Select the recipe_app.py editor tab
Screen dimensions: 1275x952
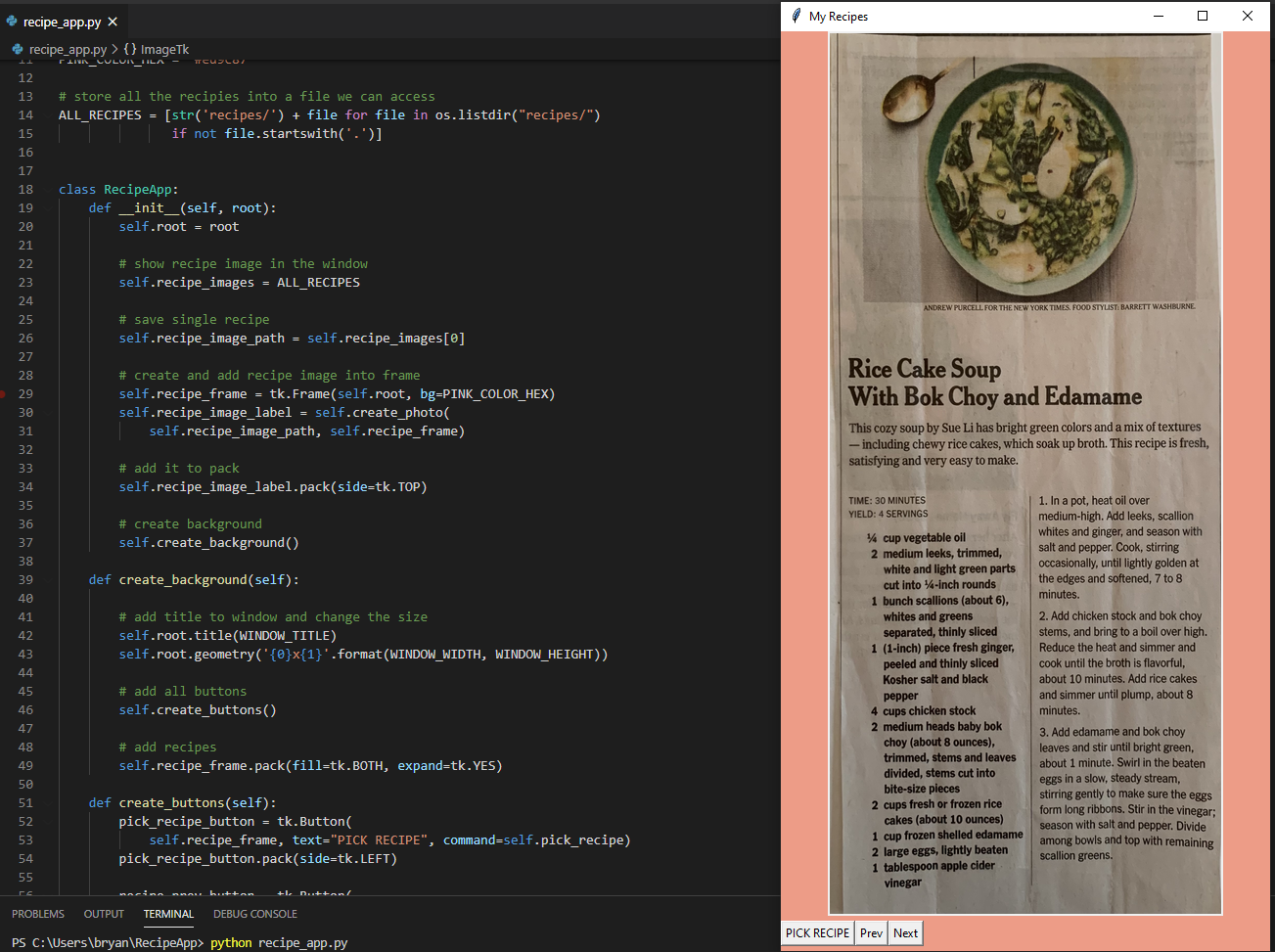pyautogui.click(x=63, y=22)
